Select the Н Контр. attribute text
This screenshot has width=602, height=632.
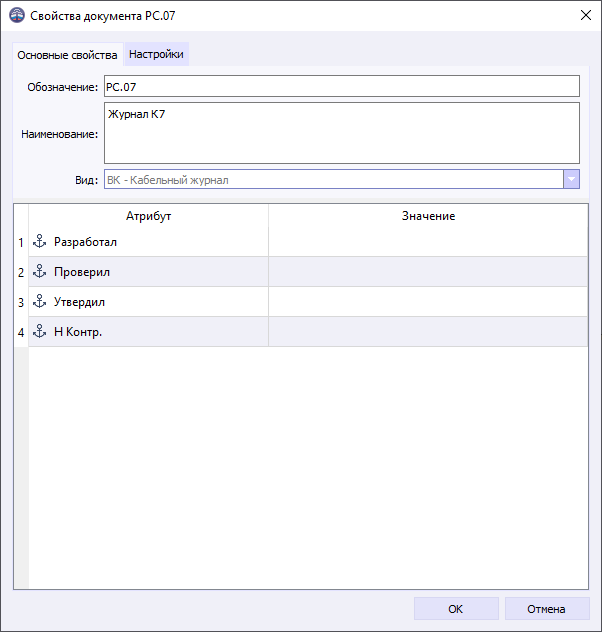[78, 332]
